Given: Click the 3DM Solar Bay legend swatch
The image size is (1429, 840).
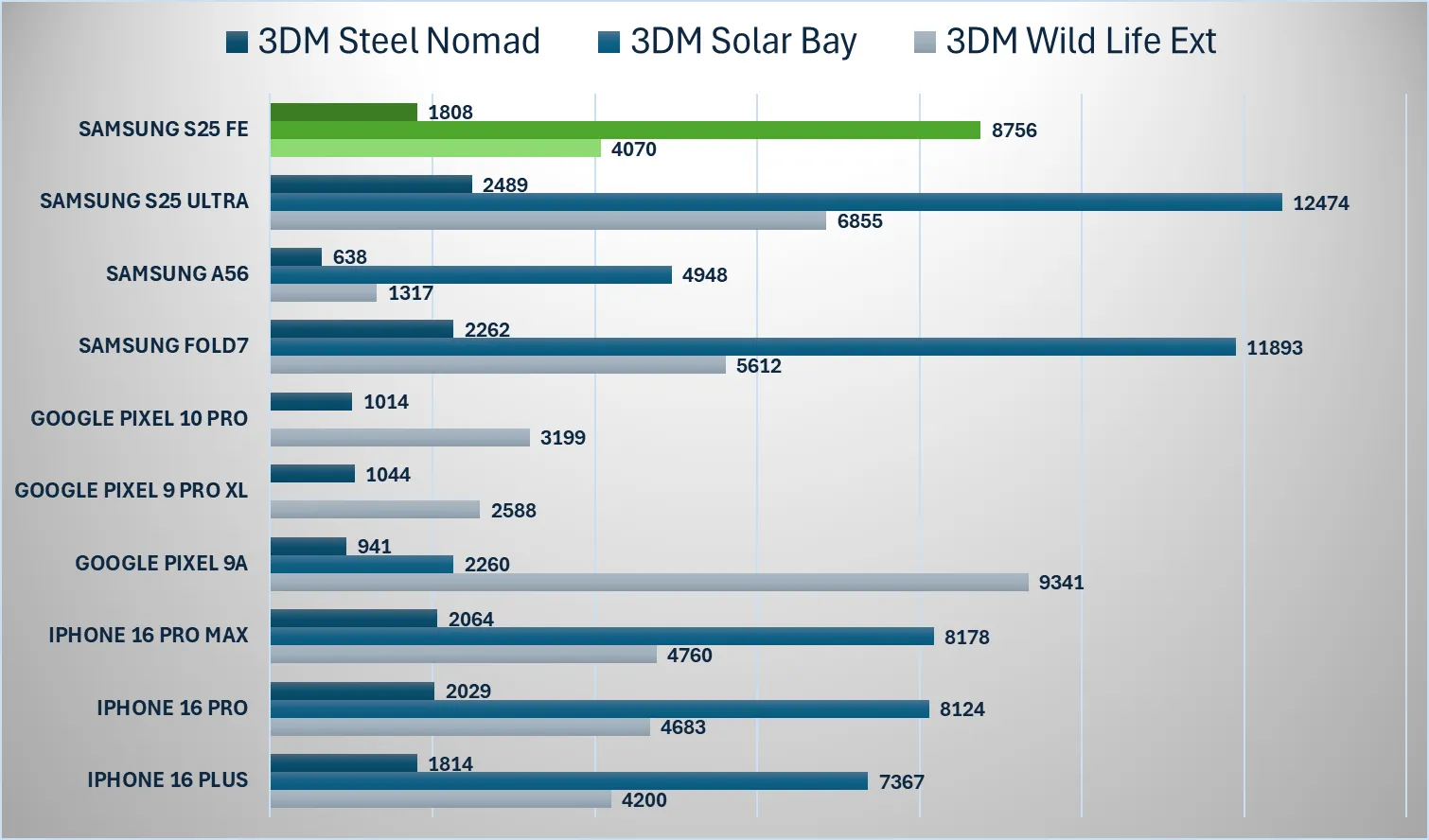Looking at the screenshot, I should [x=609, y=42].
